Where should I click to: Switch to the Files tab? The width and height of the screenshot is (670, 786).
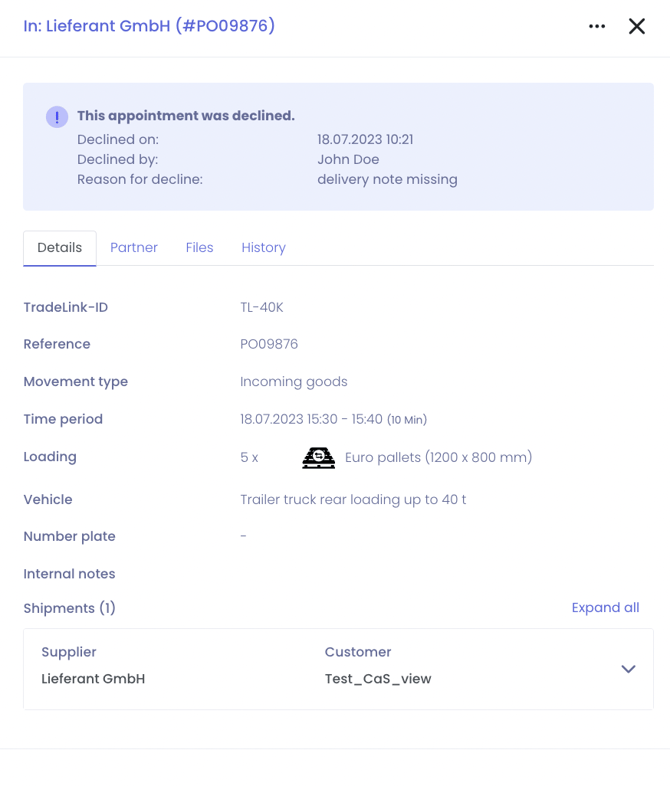[x=200, y=248]
